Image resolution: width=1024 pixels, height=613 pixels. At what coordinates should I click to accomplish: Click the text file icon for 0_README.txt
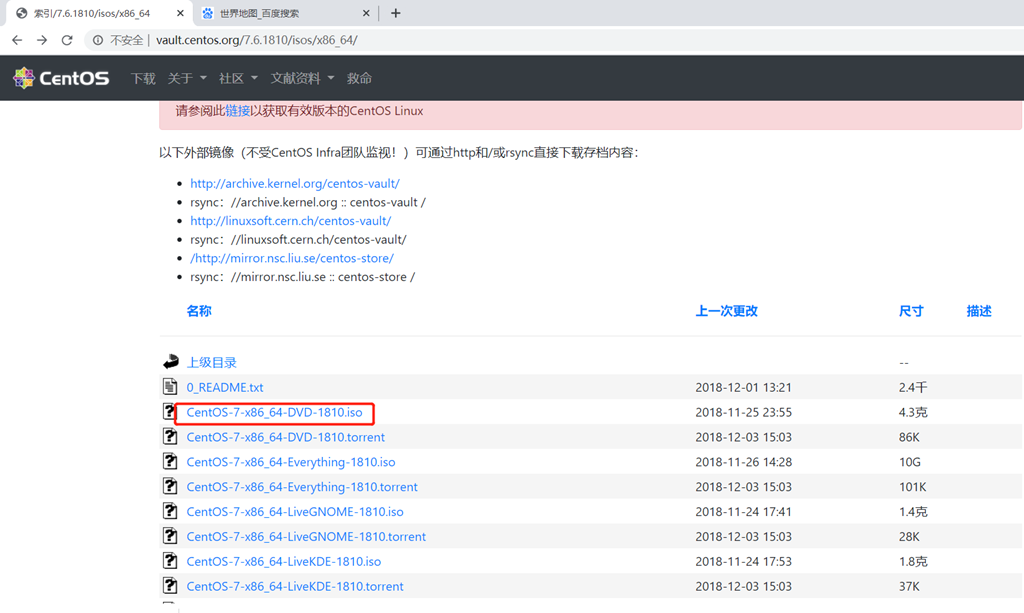point(170,386)
